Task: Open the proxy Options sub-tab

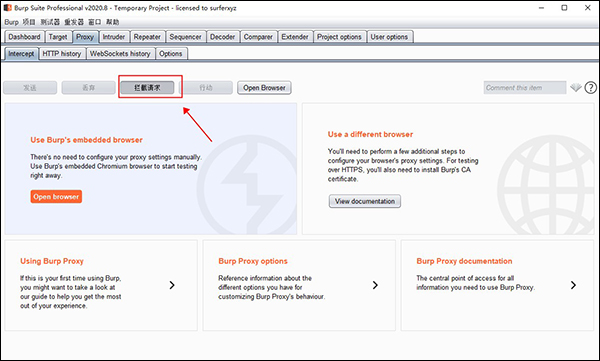Action: pyautogui.click(x=171, y=54)
